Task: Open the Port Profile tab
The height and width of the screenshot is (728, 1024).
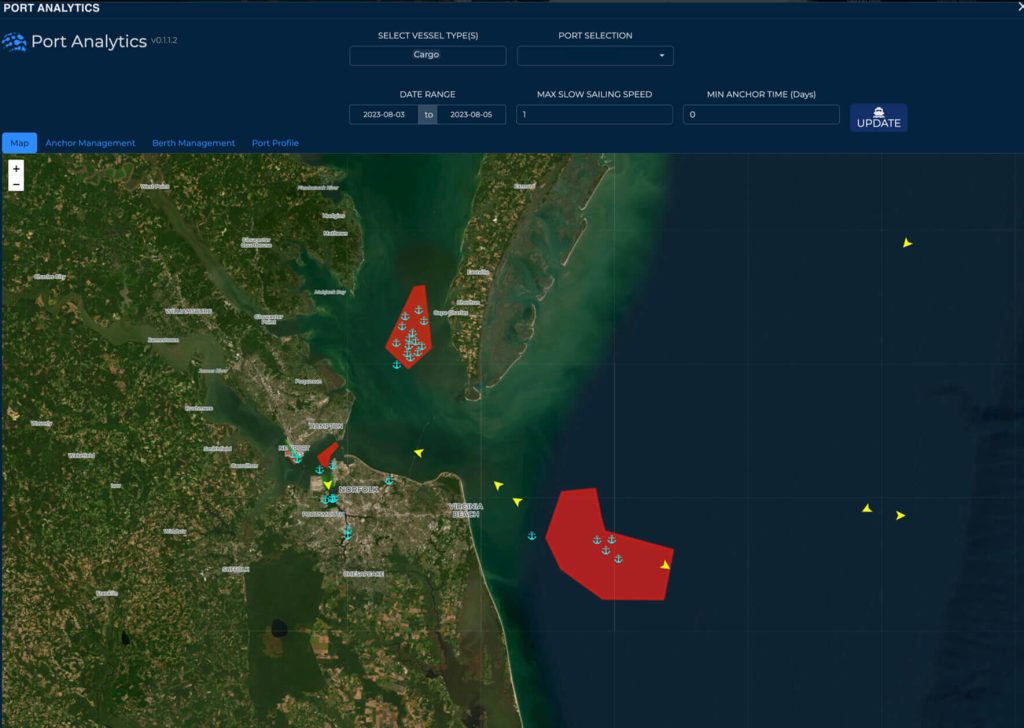Action: [x=275, y=143]
